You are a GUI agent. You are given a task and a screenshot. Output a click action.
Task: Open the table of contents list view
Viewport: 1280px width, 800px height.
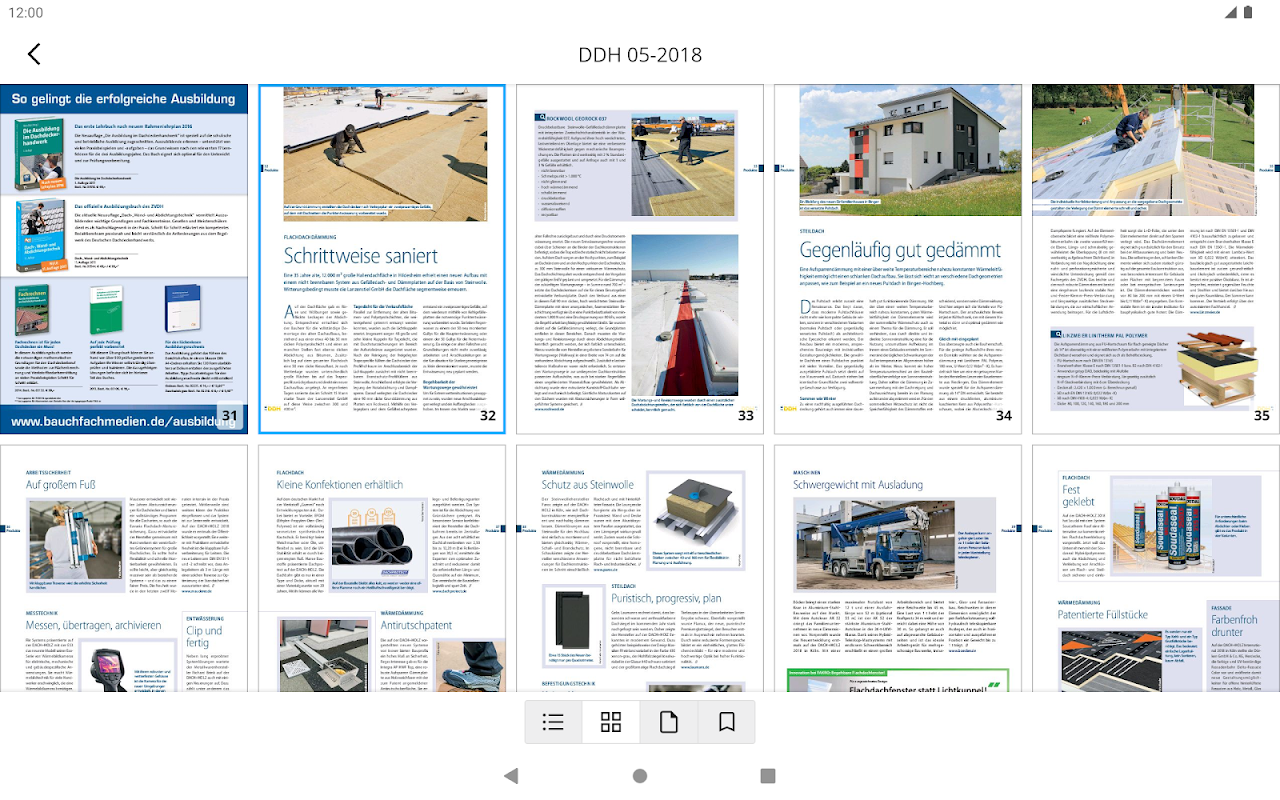pos(553,722)
